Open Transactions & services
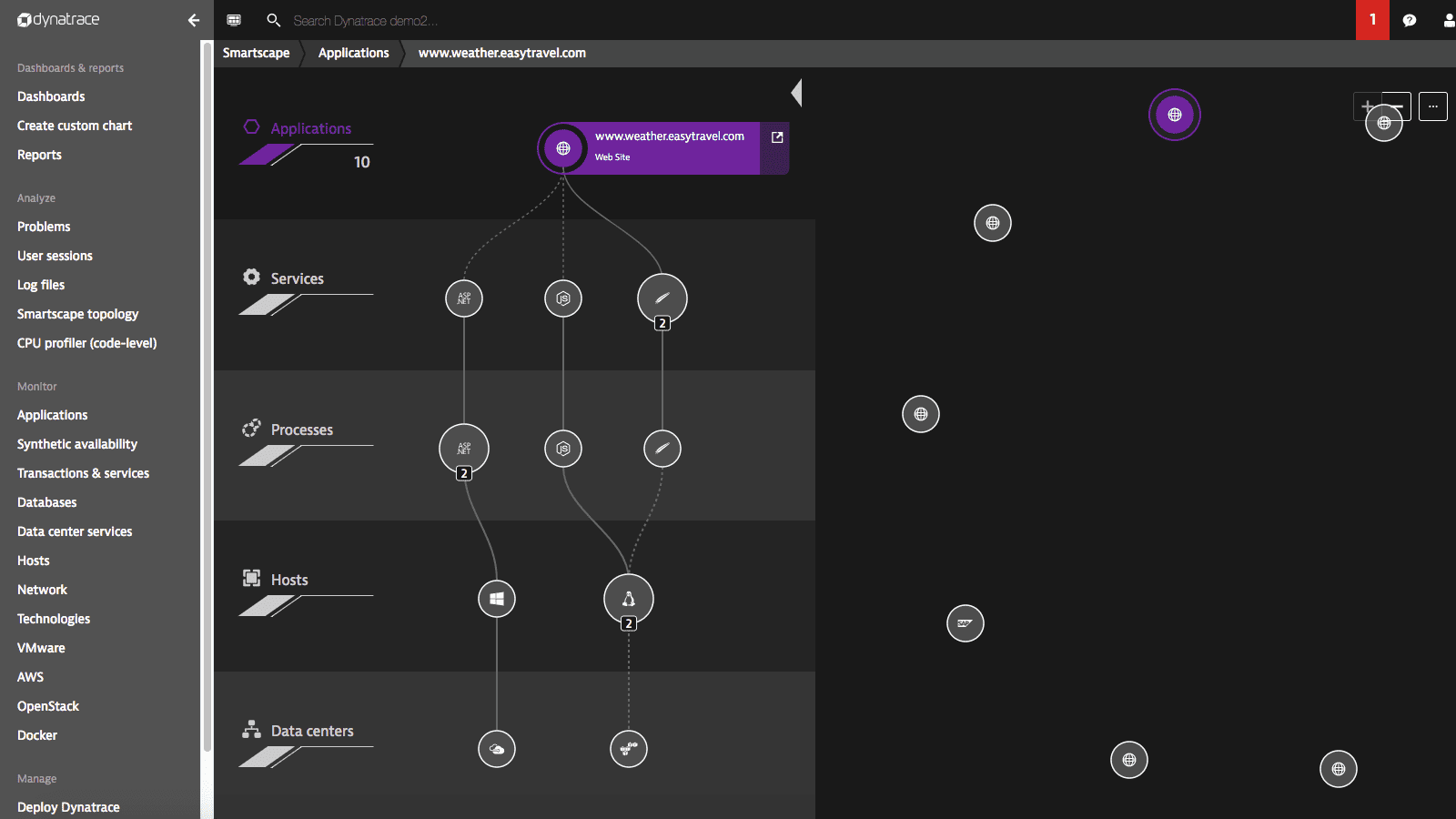 coord(83,473)
